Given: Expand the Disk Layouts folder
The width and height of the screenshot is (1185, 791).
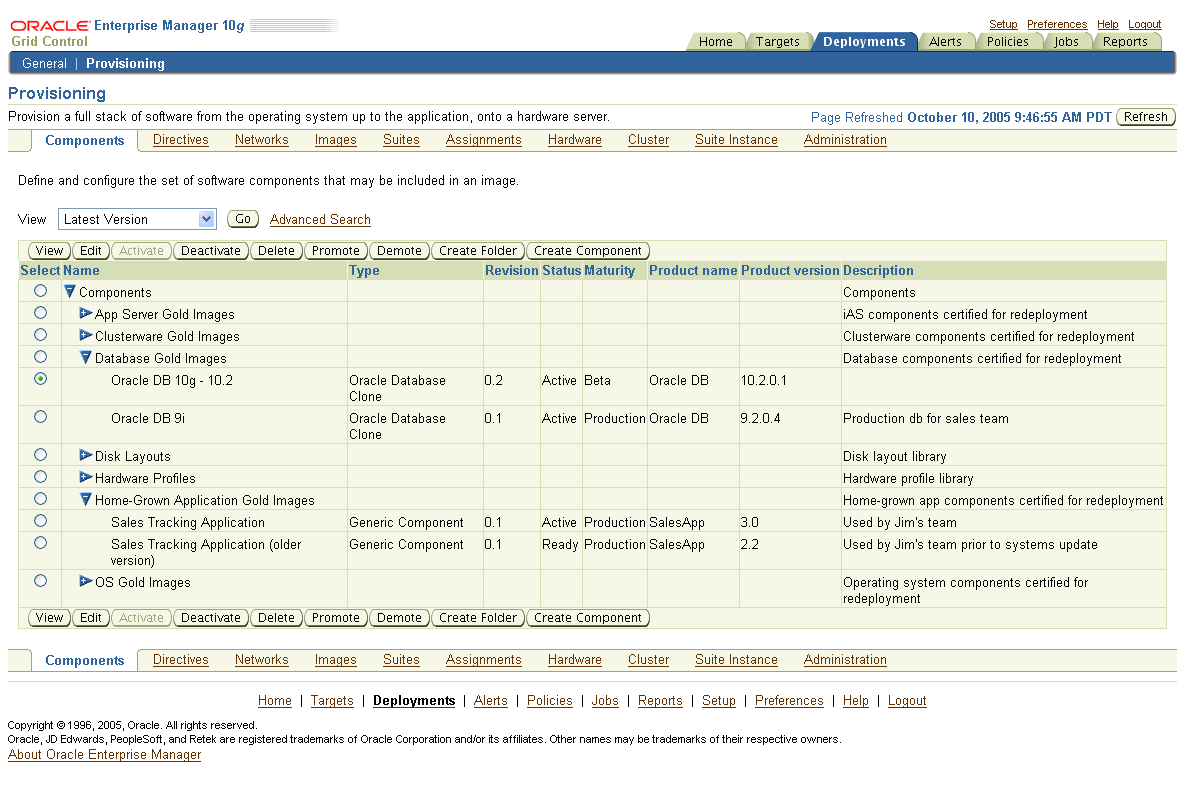Looking at the screenshot, I should pos(86,454).
